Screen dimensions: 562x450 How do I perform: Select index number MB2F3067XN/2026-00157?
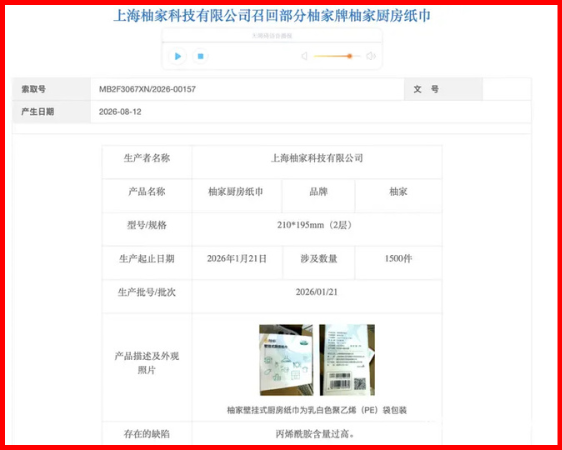click(x=147, y=89)
